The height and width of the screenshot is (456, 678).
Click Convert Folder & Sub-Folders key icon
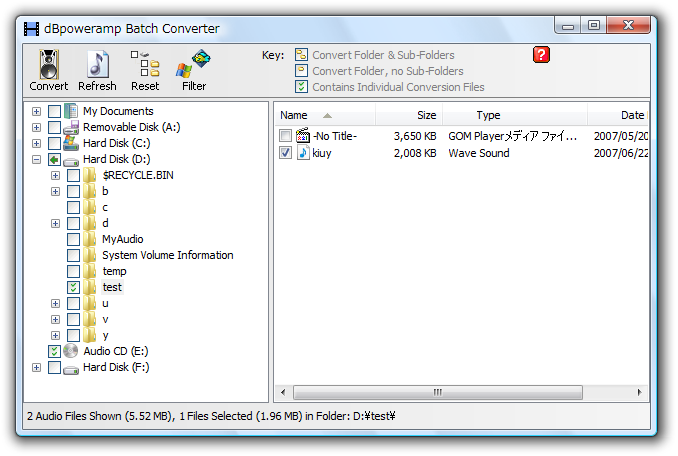point(301,54)
